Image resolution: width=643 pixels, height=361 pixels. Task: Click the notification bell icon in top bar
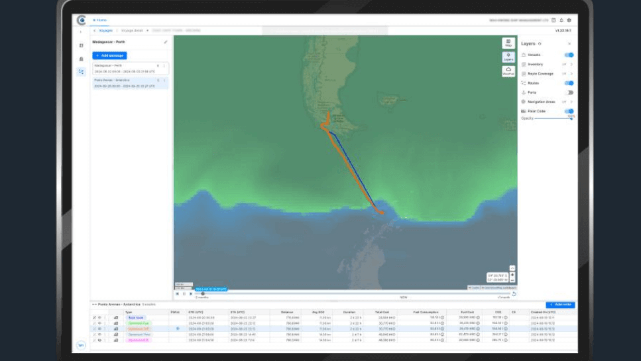561,20
